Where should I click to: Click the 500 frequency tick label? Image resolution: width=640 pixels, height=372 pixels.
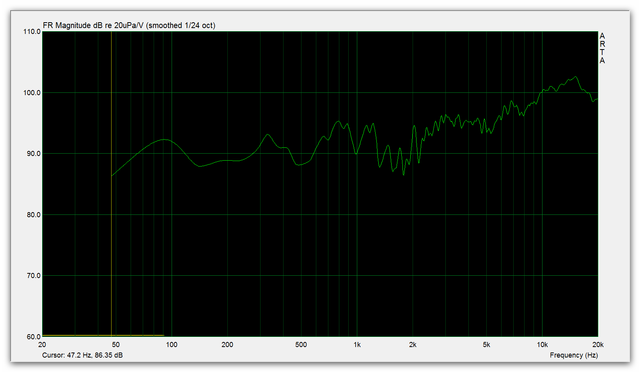pyautogui.click(x=301, y=345)
